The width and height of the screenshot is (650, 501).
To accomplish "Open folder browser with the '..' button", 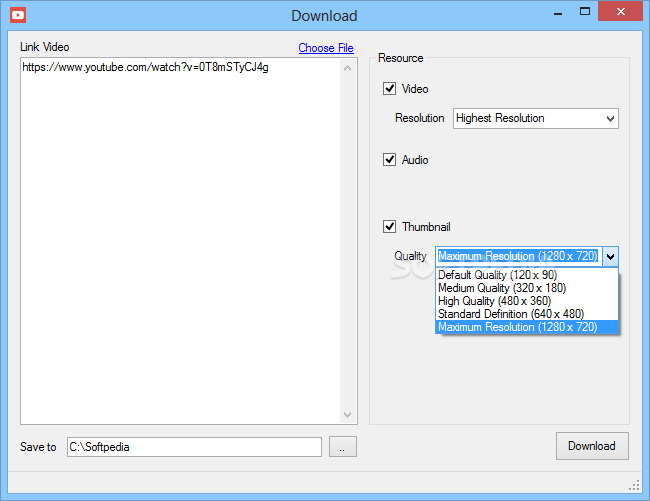I will click(342, 447).
